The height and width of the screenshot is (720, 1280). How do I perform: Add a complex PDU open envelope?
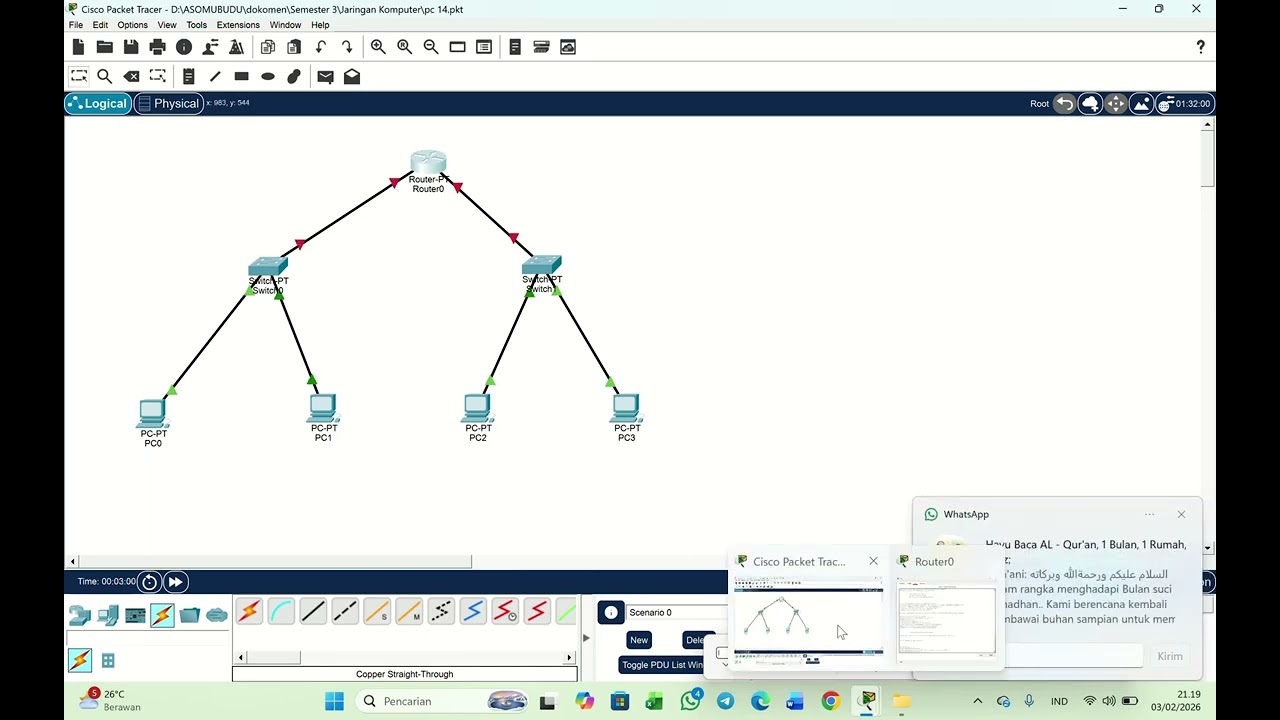[x=352, y=76]
